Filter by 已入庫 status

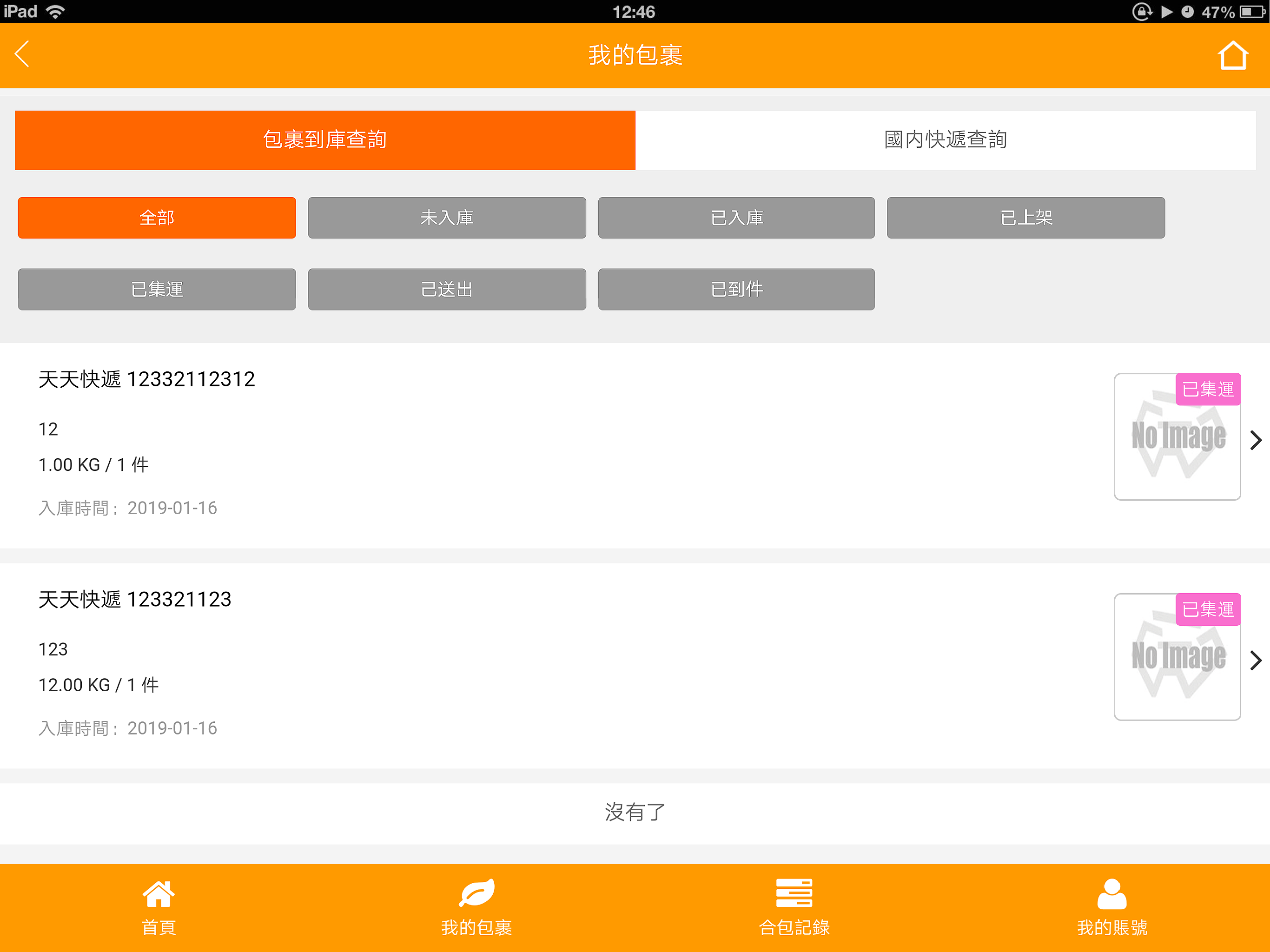click(737, 218)
